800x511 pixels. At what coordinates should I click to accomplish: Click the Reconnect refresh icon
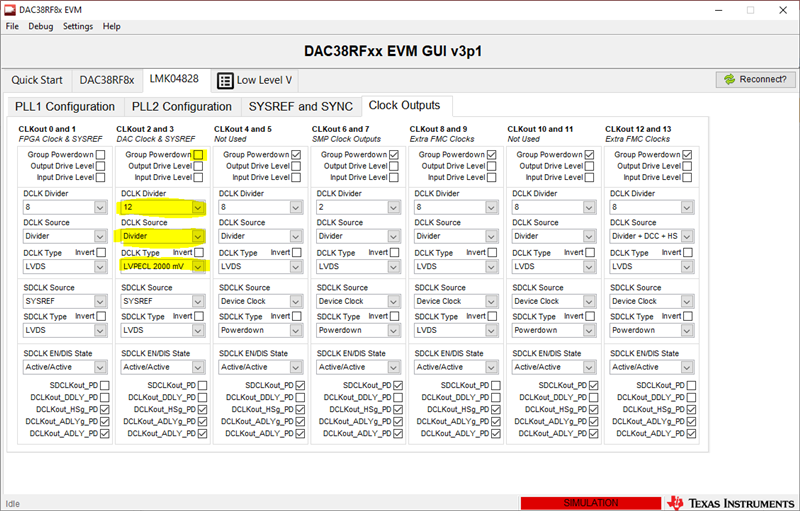tap(730, 80)
